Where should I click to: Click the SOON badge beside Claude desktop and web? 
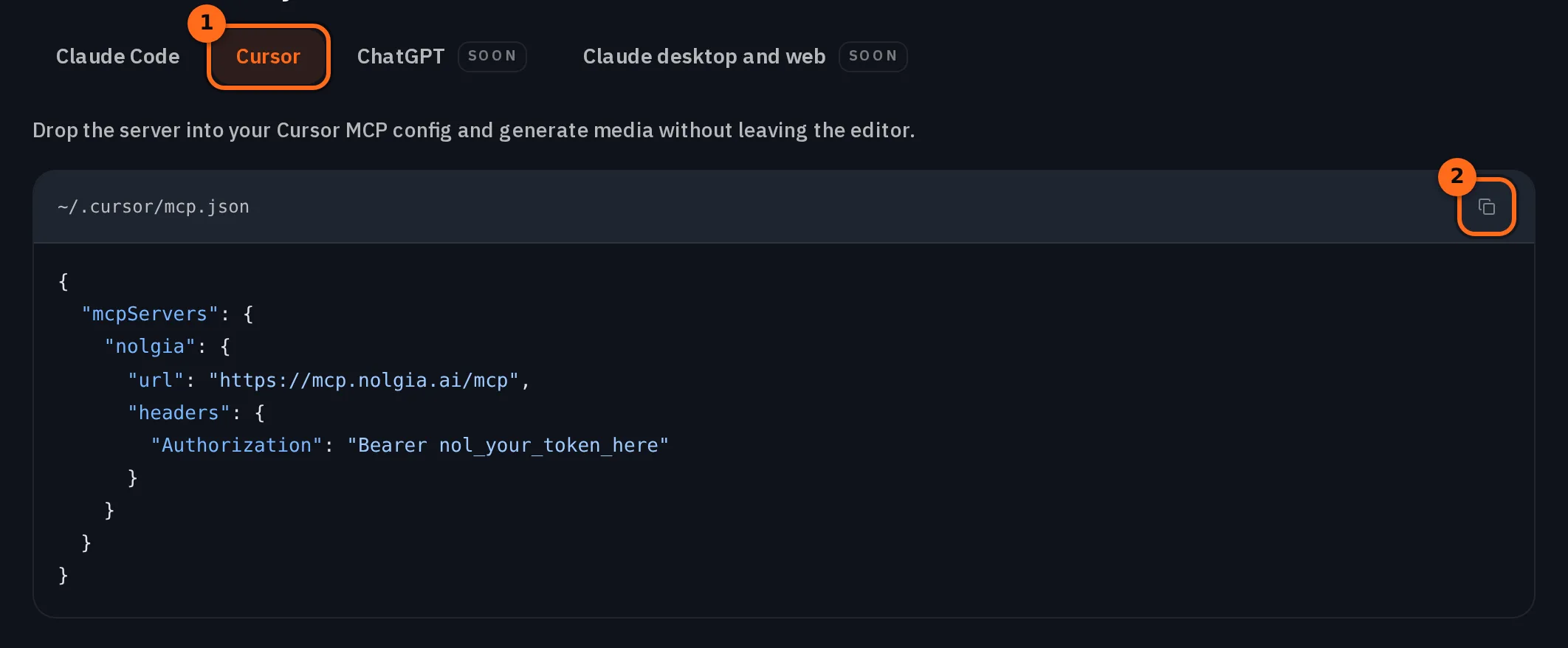click(873, 56)
